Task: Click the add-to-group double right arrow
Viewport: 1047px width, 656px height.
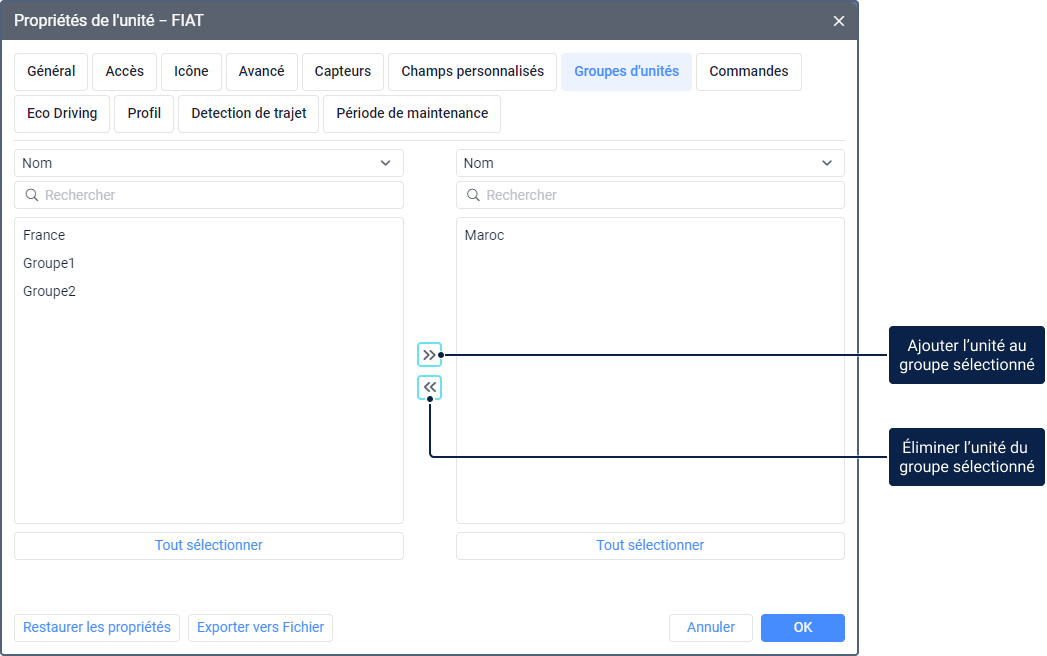Action: [429, 355]
